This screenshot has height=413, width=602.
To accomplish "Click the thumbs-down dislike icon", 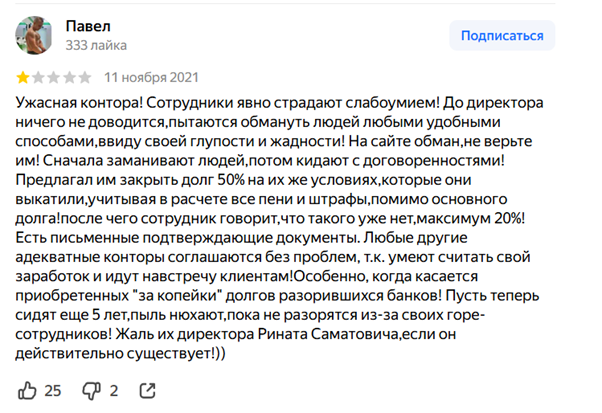I will pyautogui.click(x=91, y=389).
